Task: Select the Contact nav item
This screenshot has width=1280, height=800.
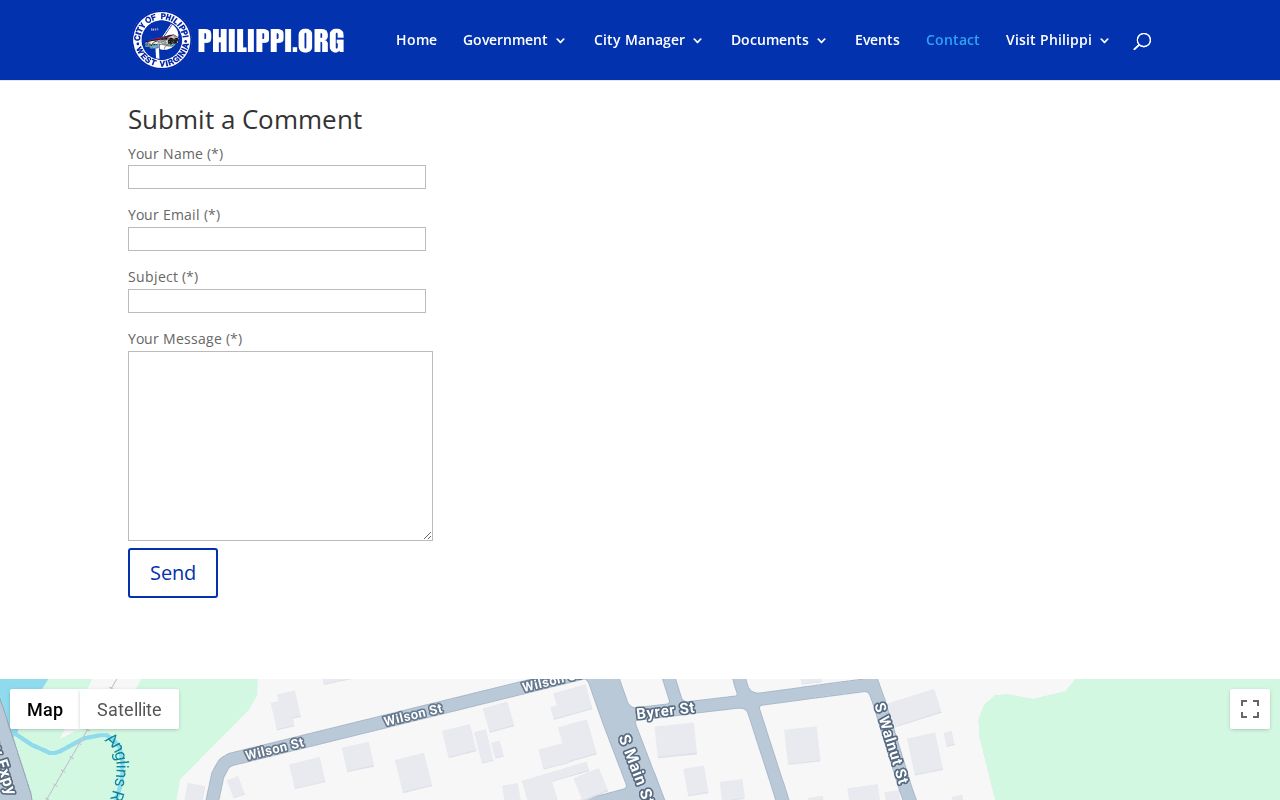Action: click(x=952, y=40)
